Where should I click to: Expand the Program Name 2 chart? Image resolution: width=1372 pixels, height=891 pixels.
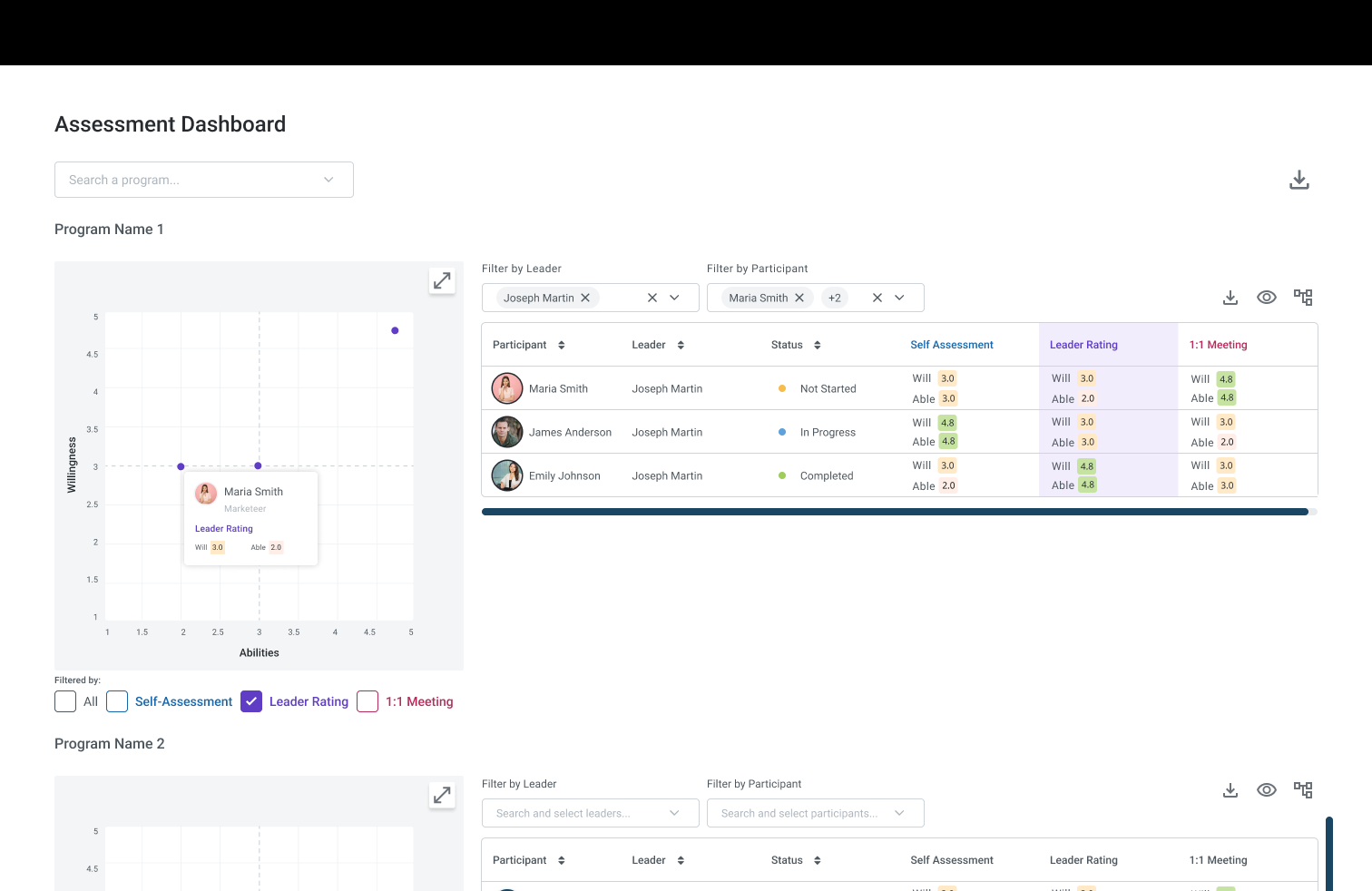coord(442,796)
